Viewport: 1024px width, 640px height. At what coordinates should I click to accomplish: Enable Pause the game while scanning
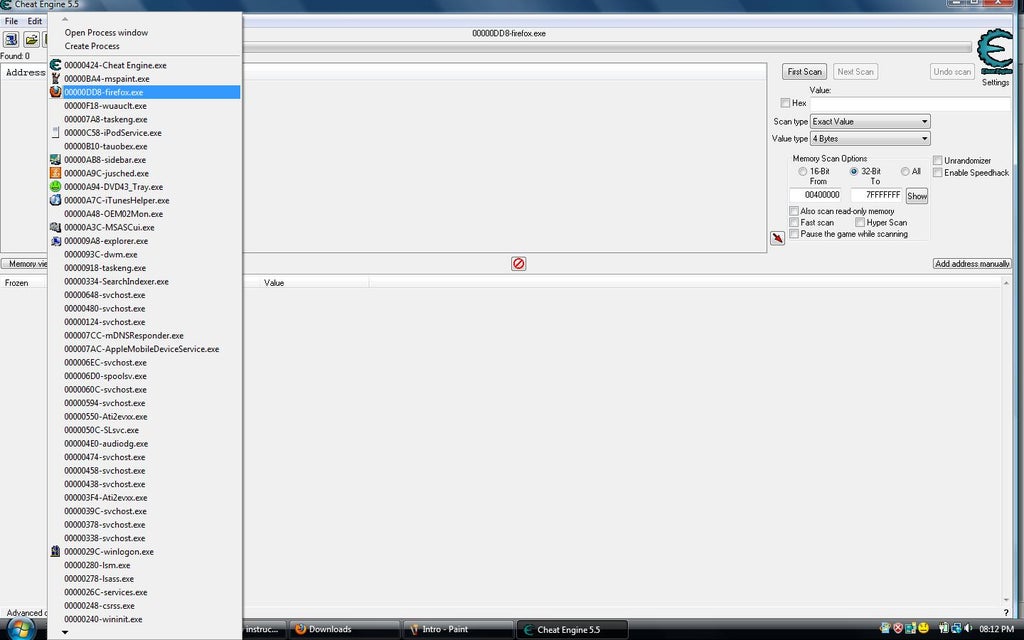click(x=794, y=234)
